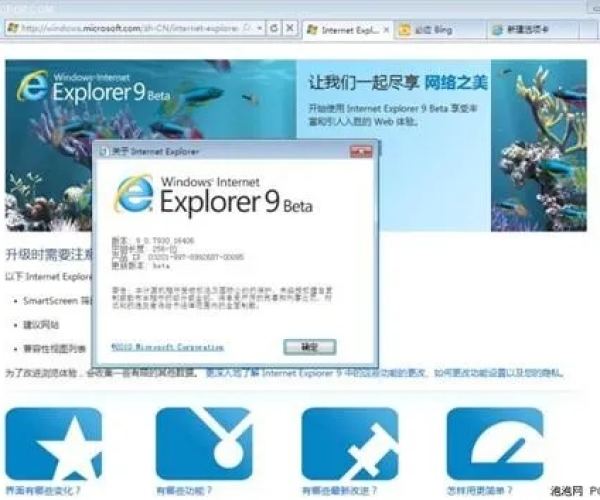This screenshot has height=500, width=600.
Task: Switch to the third new tab
Action: tap(533, 30)
